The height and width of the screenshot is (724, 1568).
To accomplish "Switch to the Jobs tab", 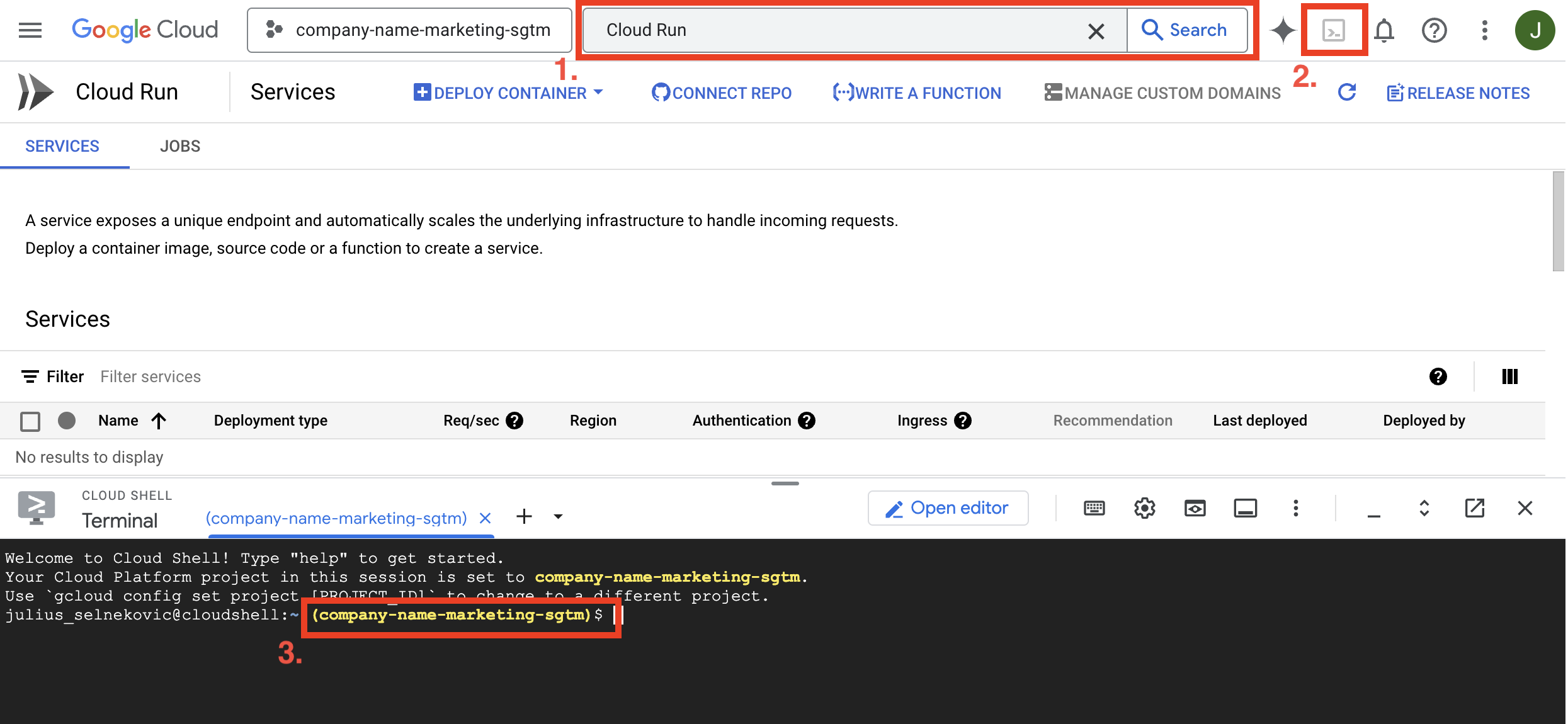I will click(x=180, y=145).
